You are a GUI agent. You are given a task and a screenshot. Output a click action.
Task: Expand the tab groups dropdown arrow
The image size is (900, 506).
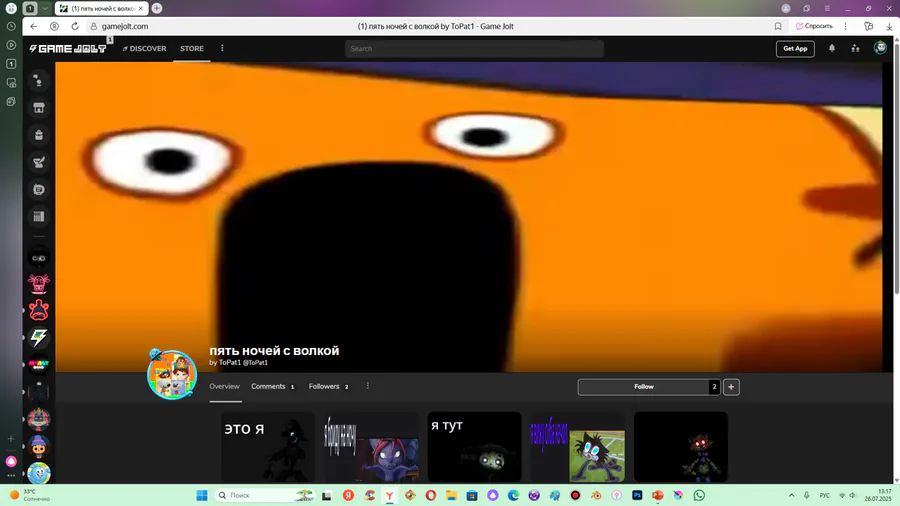[x=45, y=9]
